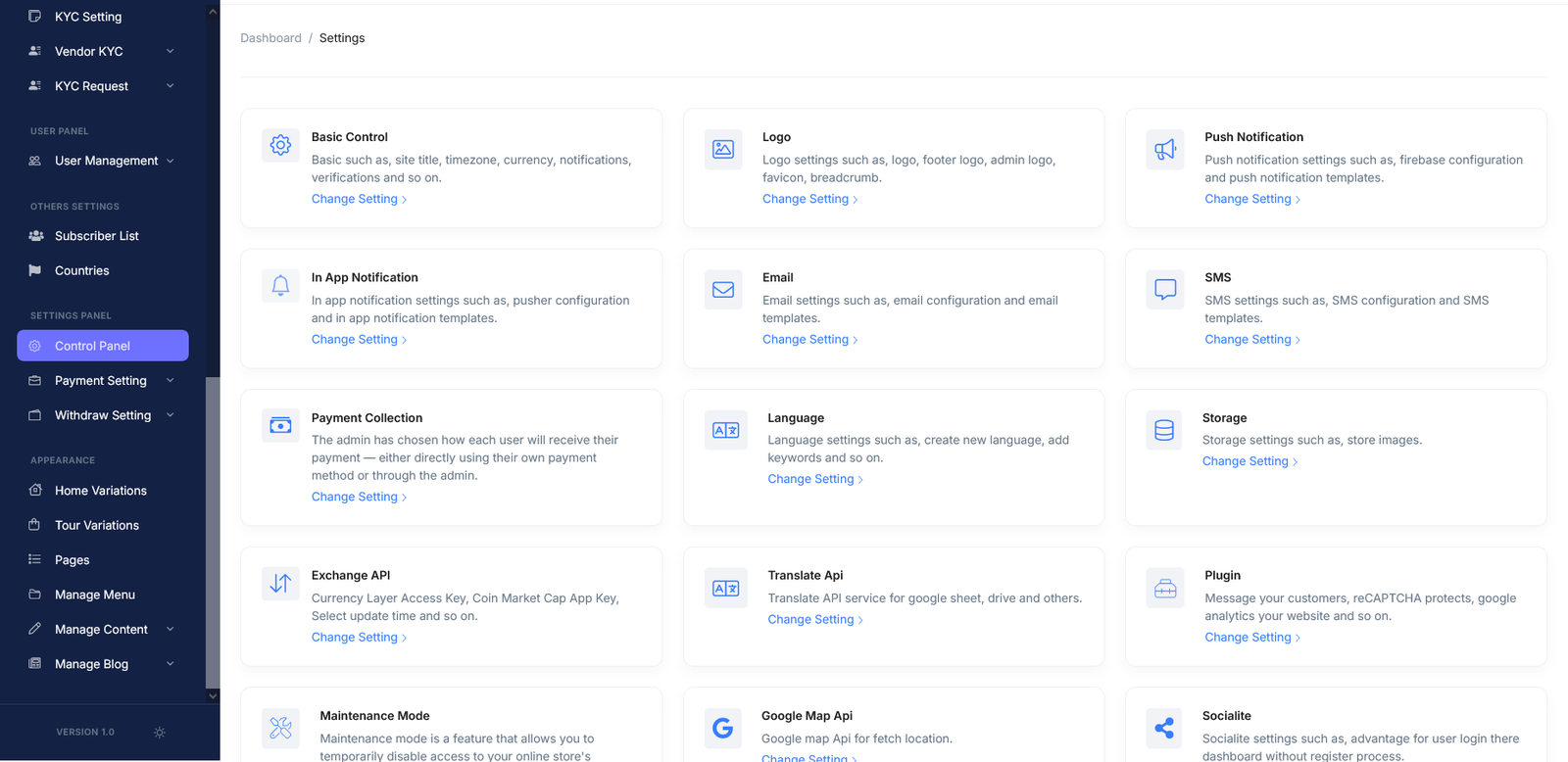Click the In App Notification bell icon
The height and width of the screenshot is (762, 1568).
tap(280, 285)
